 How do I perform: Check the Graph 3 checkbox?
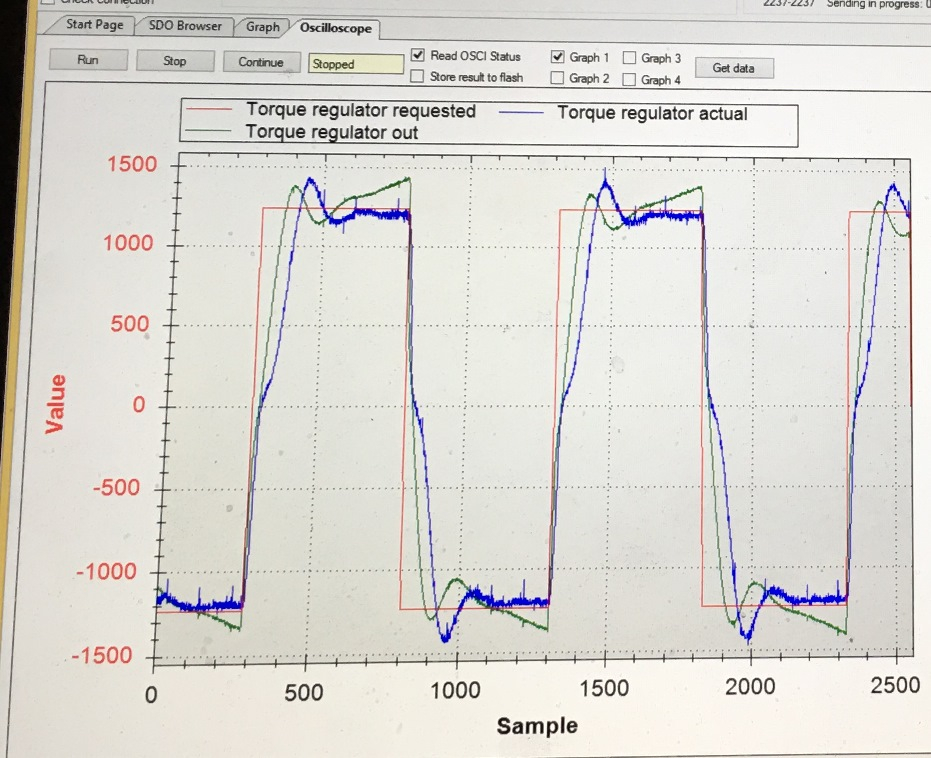[630, 58]
